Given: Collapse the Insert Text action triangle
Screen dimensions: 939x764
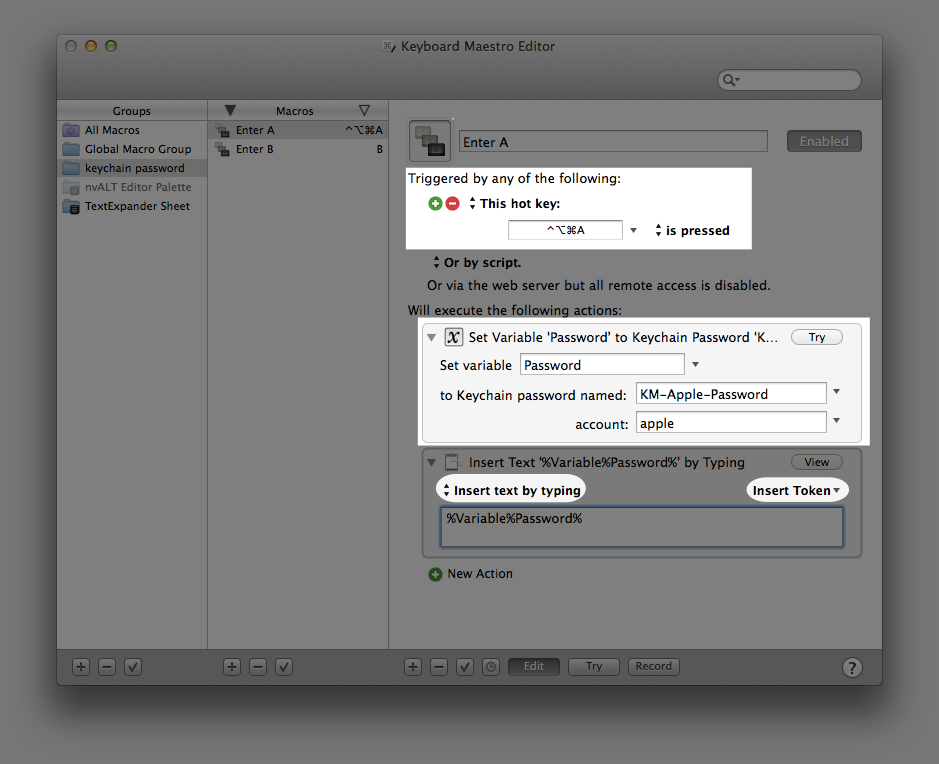Looking at the screenshot, I should [432, 462].
